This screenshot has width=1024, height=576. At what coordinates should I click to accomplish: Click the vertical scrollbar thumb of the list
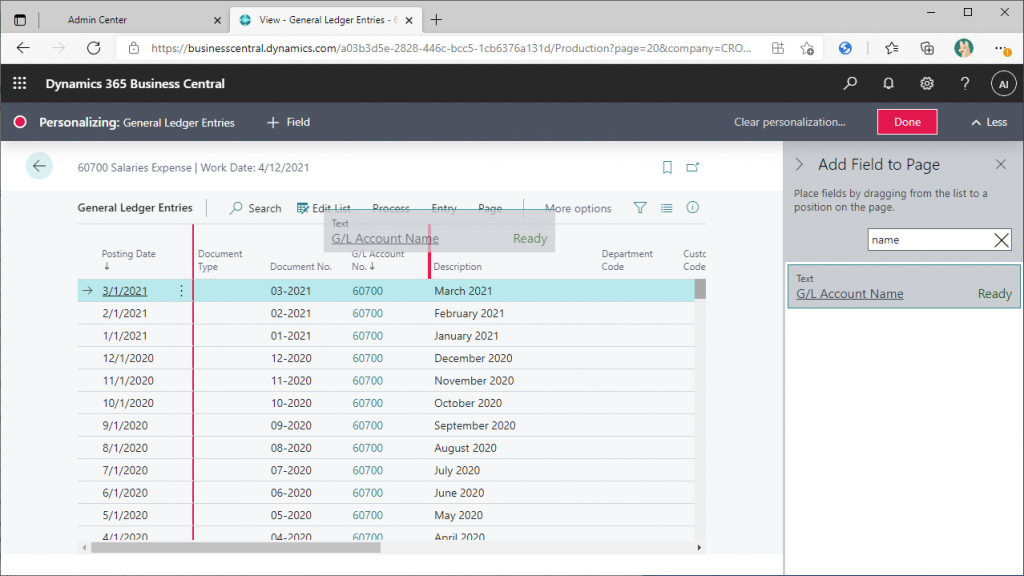click(700, 289)
